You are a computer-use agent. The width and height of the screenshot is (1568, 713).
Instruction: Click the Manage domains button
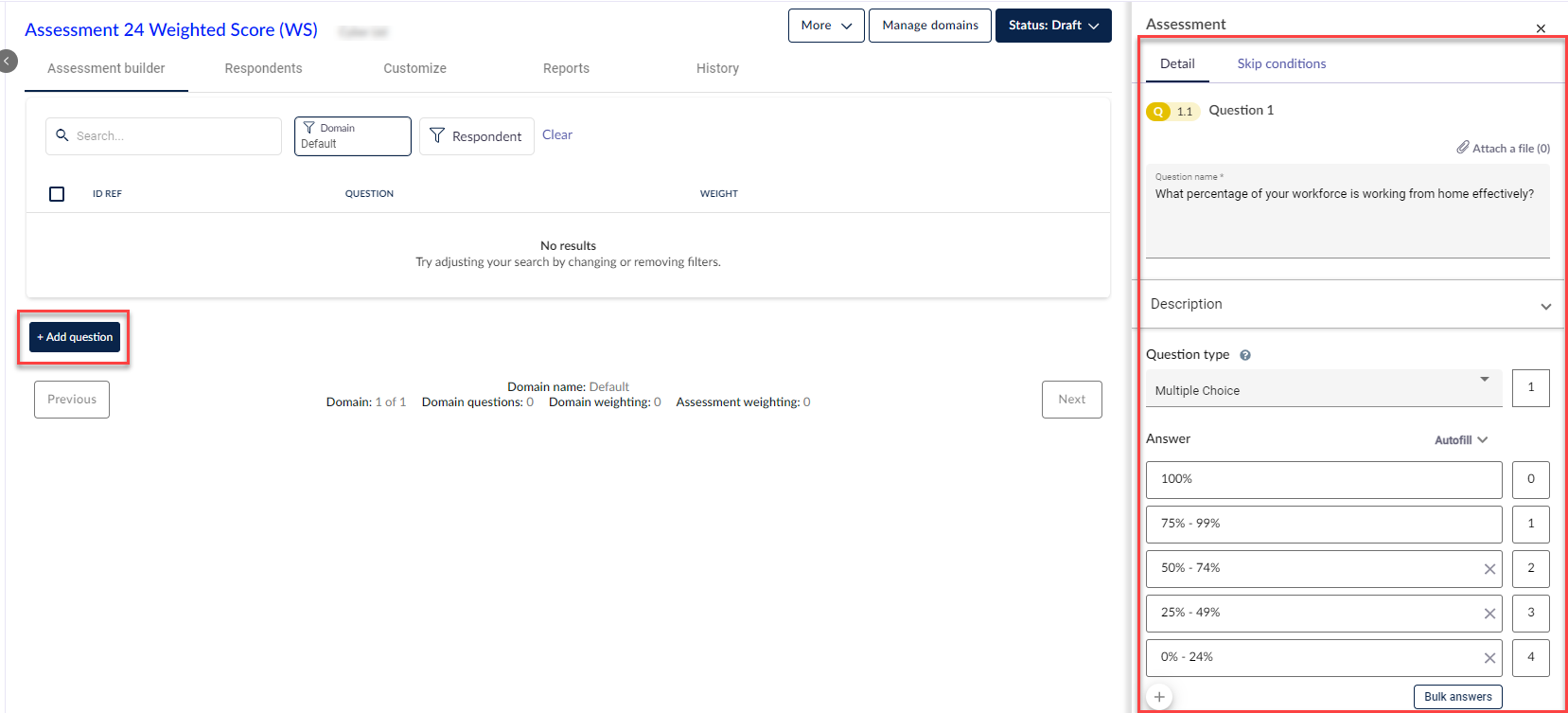click(x=930, y=26)
